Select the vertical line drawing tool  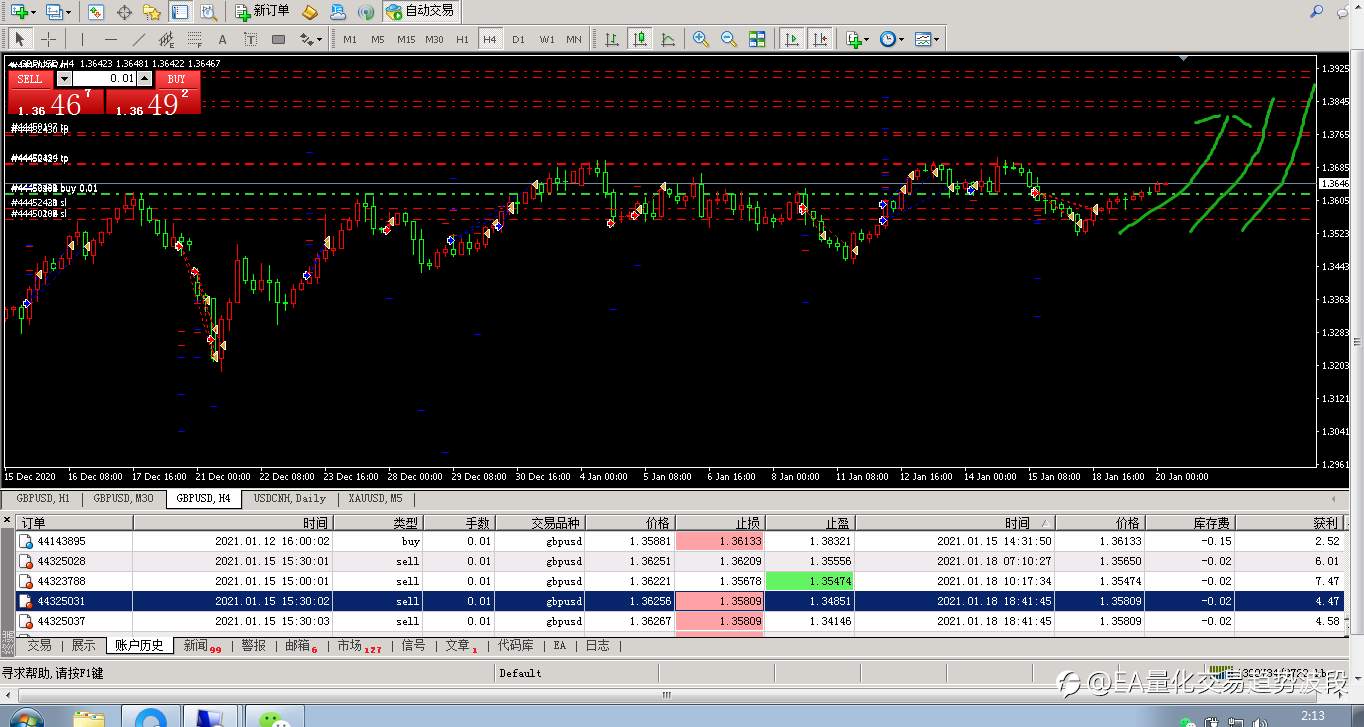coord(82,39)
